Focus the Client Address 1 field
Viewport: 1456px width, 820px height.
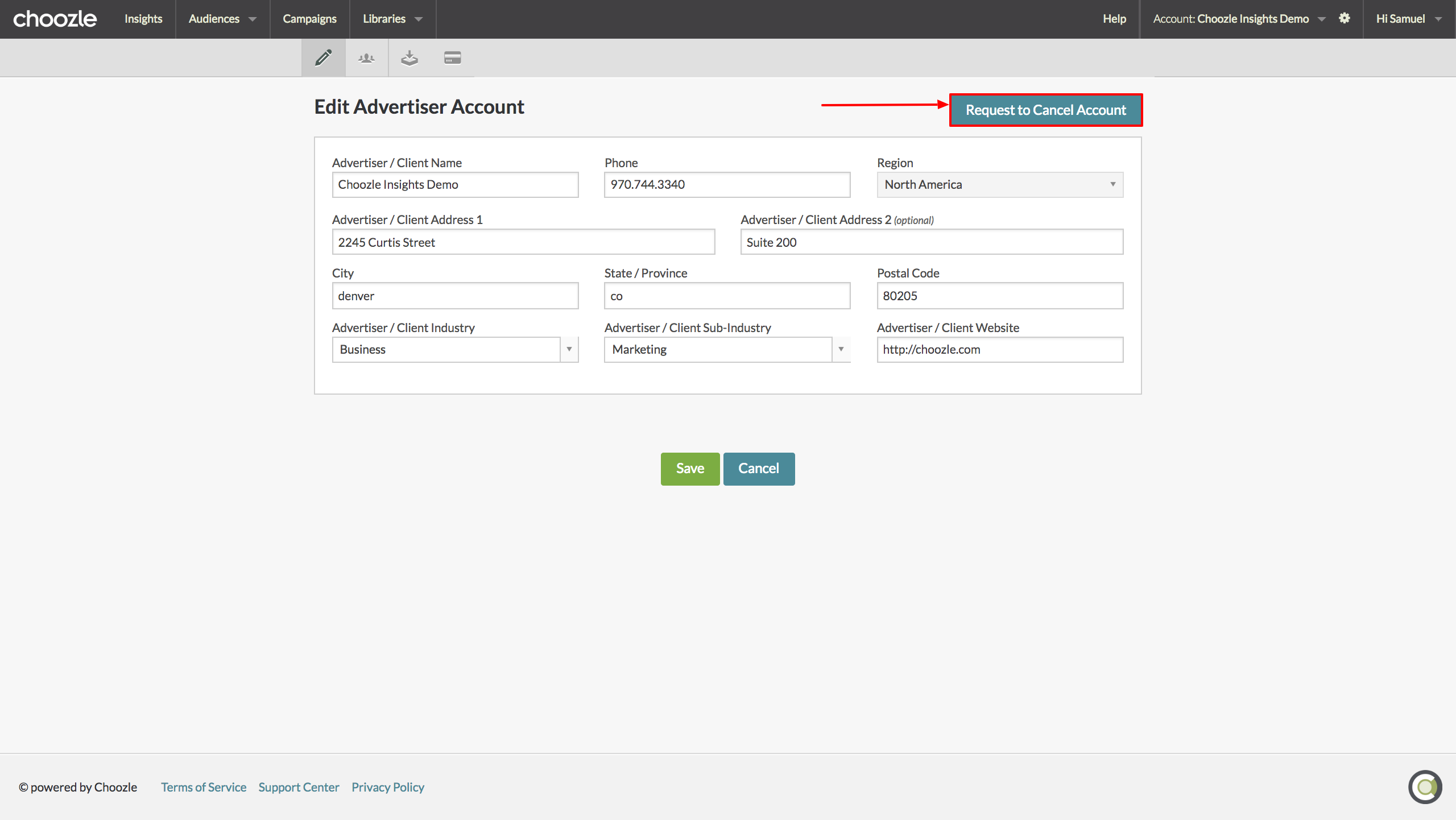click(x=523, y=242)
